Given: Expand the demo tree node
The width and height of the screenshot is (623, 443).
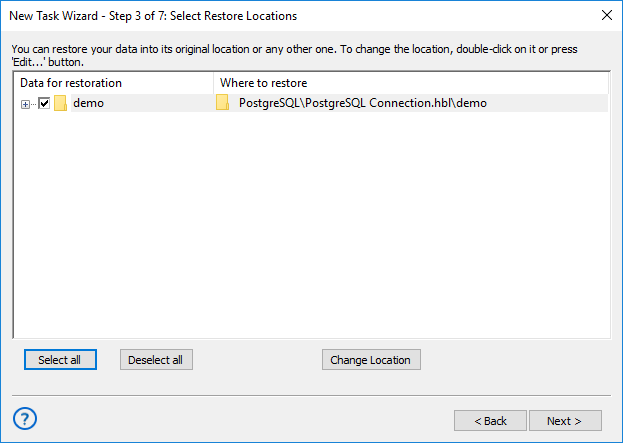Looking at the screenshot, I should 25,103.
